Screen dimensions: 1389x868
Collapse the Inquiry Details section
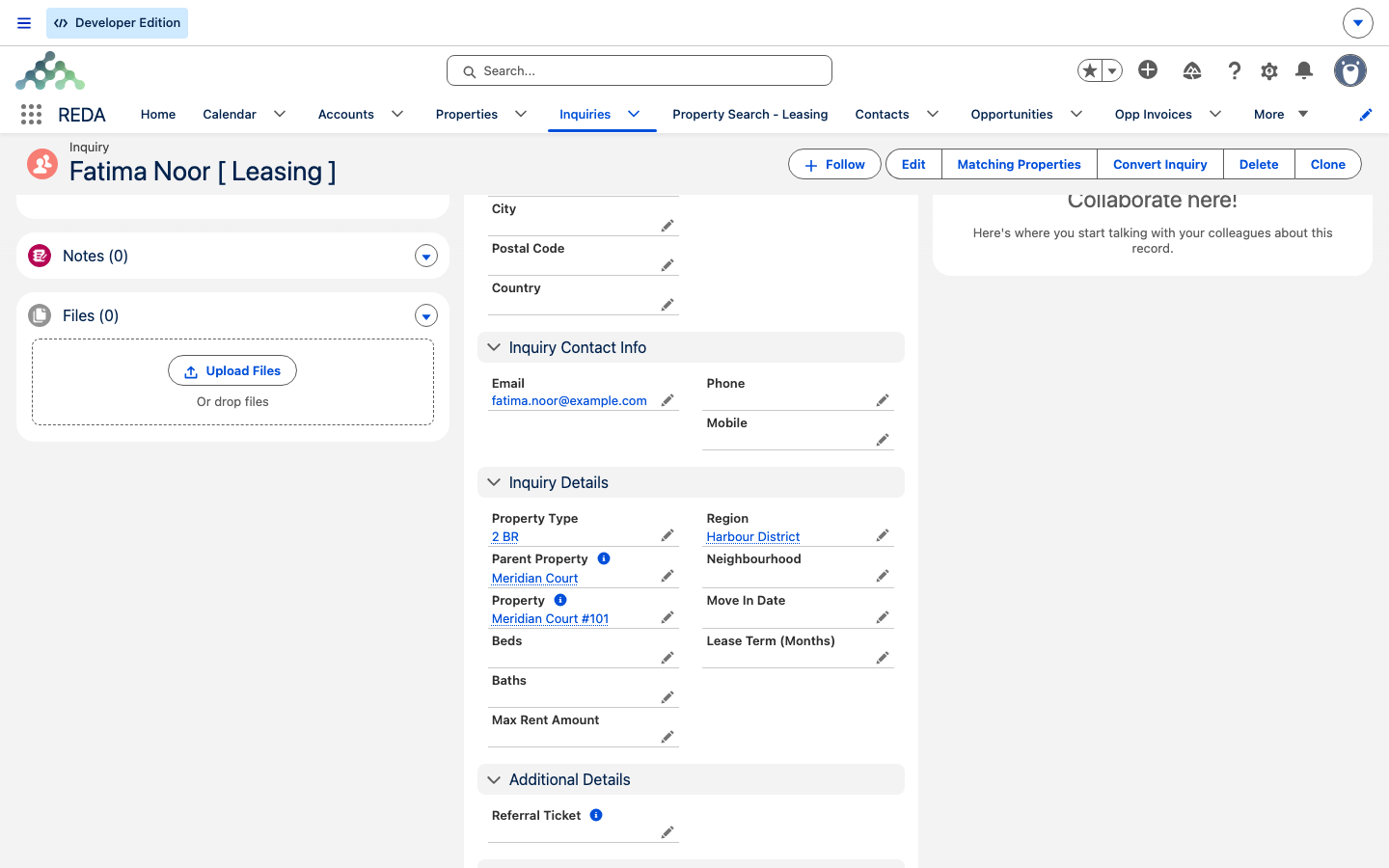(494, 482)
